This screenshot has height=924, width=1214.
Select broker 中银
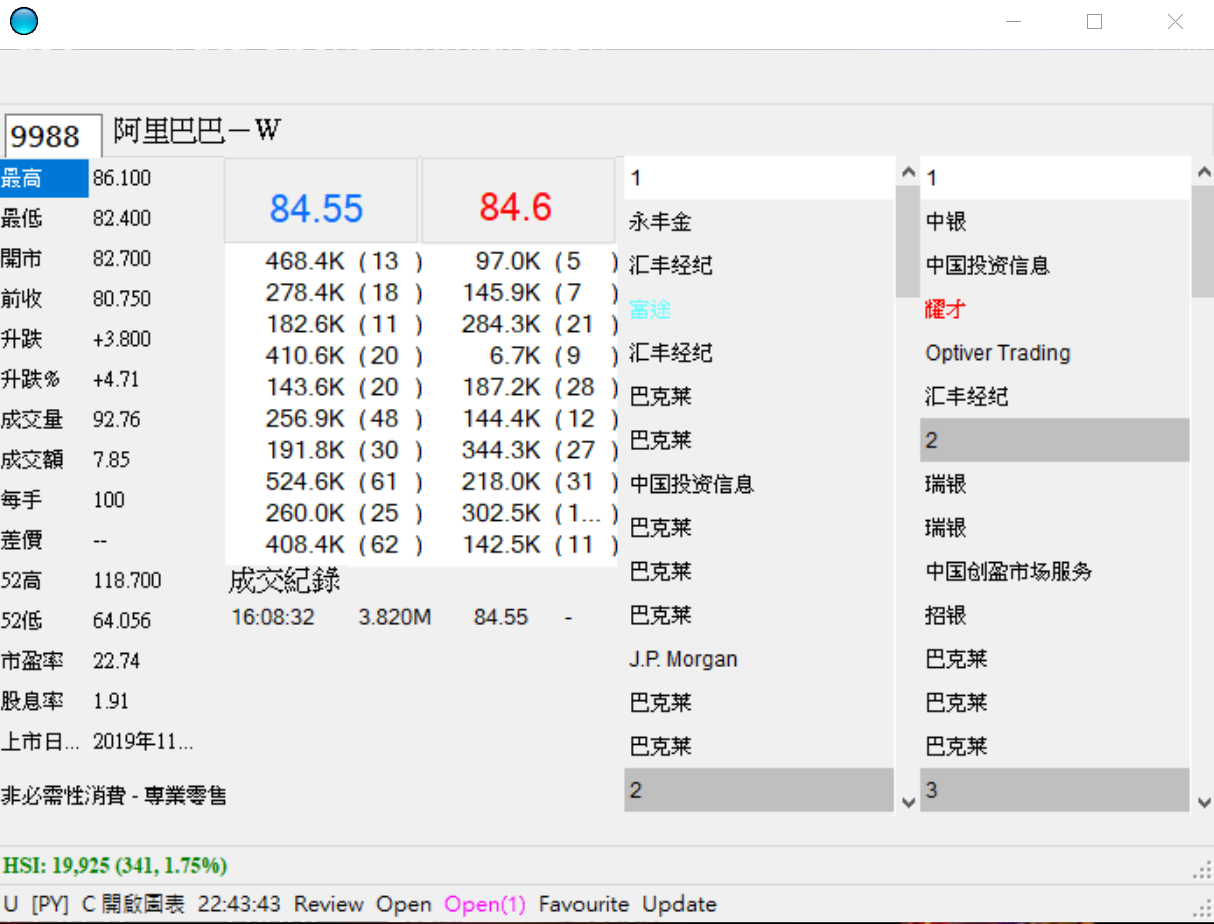[x=1055, y=222]
